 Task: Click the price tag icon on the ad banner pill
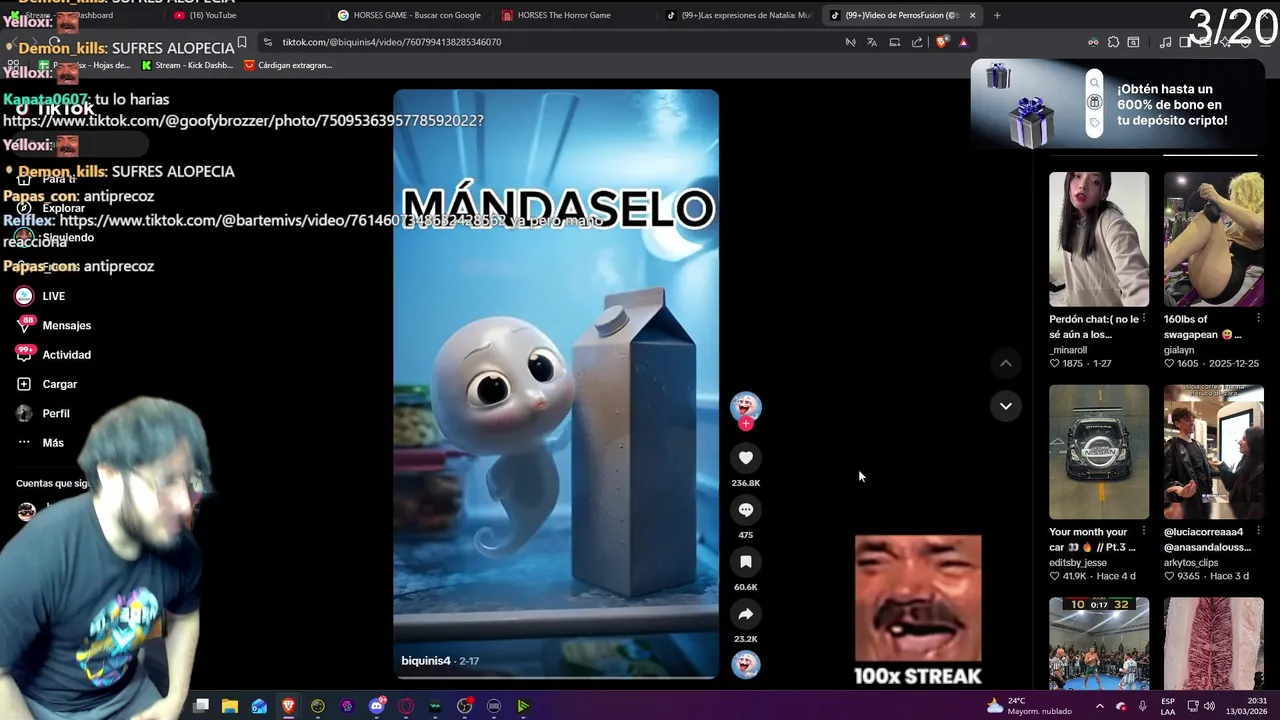1094,122
